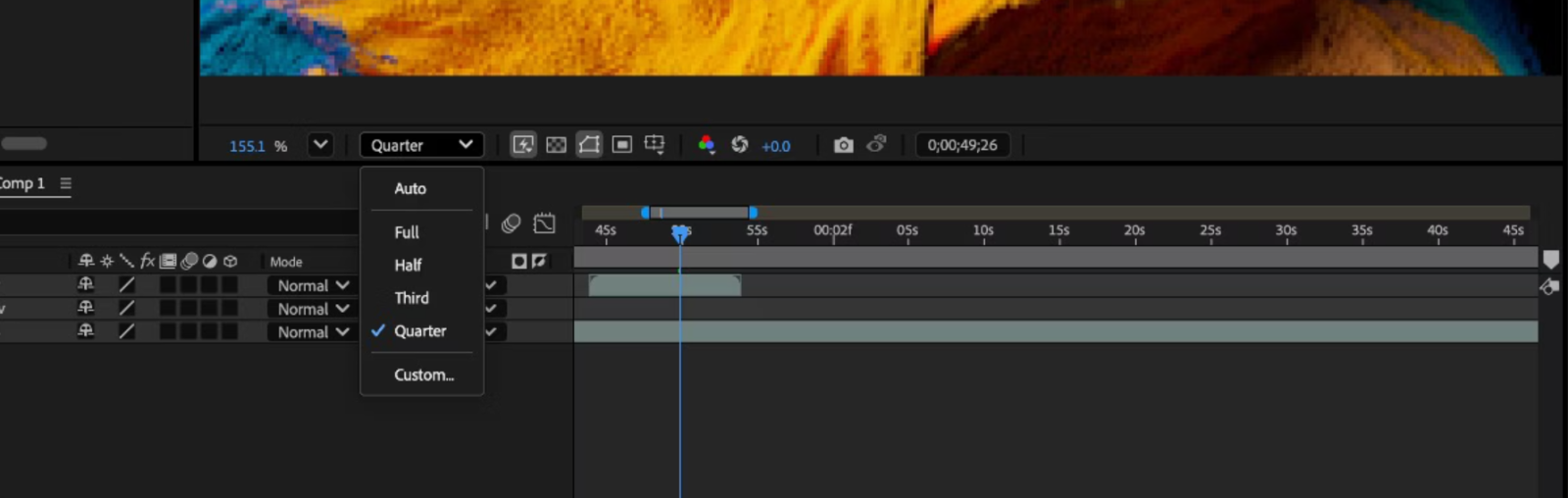The image size is (1568, 498).
Task: Toggle Fast Previews lightning icon
Action: point(523,145)
